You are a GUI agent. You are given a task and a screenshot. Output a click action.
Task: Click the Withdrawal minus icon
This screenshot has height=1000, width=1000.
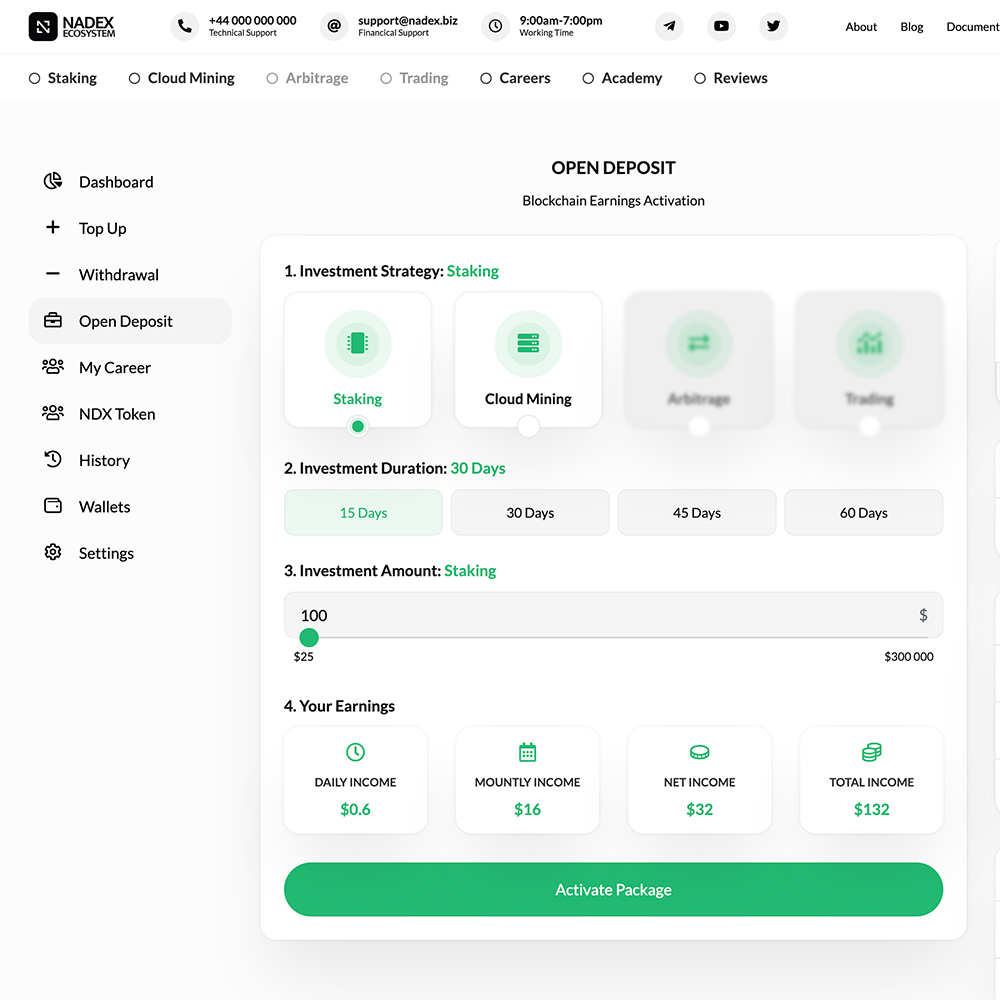tap(53, 274)
